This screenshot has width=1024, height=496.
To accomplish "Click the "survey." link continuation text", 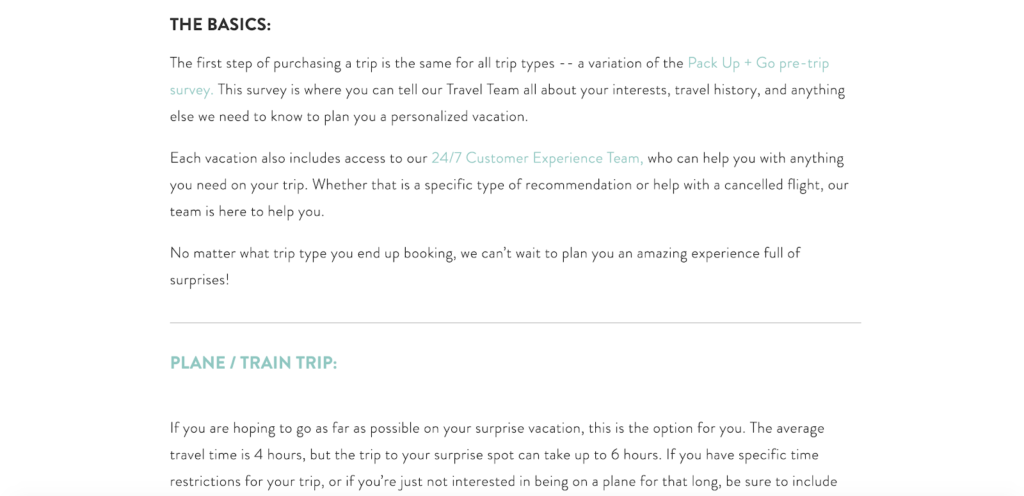I will [191, 90].
